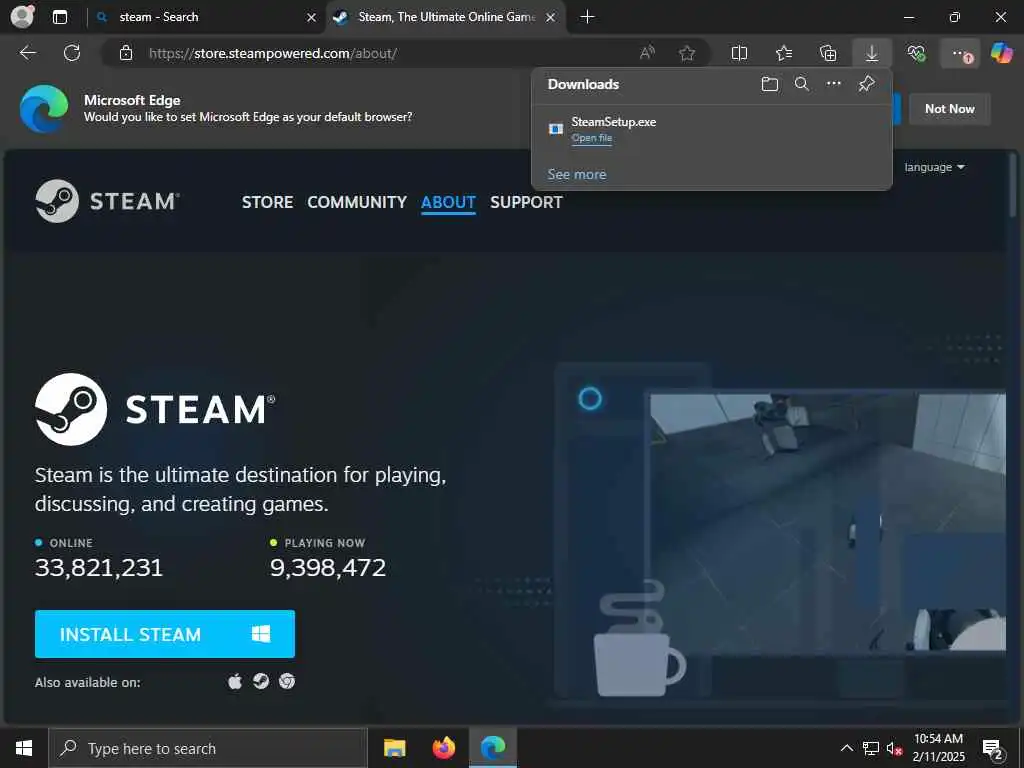Open ABOUT in Steam navigation
Image resolution: width=1024 pixels, height=768 pixels.
coord(448,202)
